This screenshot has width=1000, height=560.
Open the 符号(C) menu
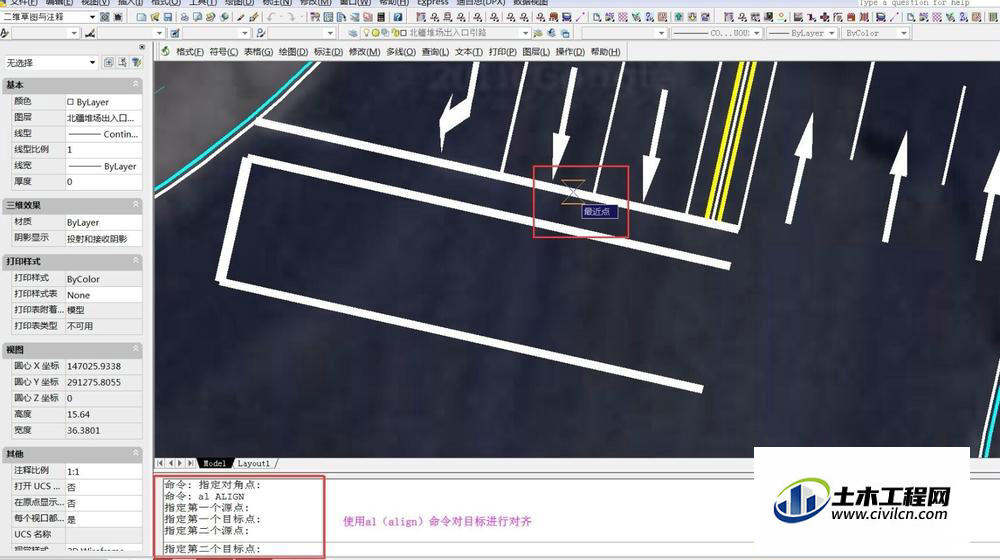(x=224, y=52)
